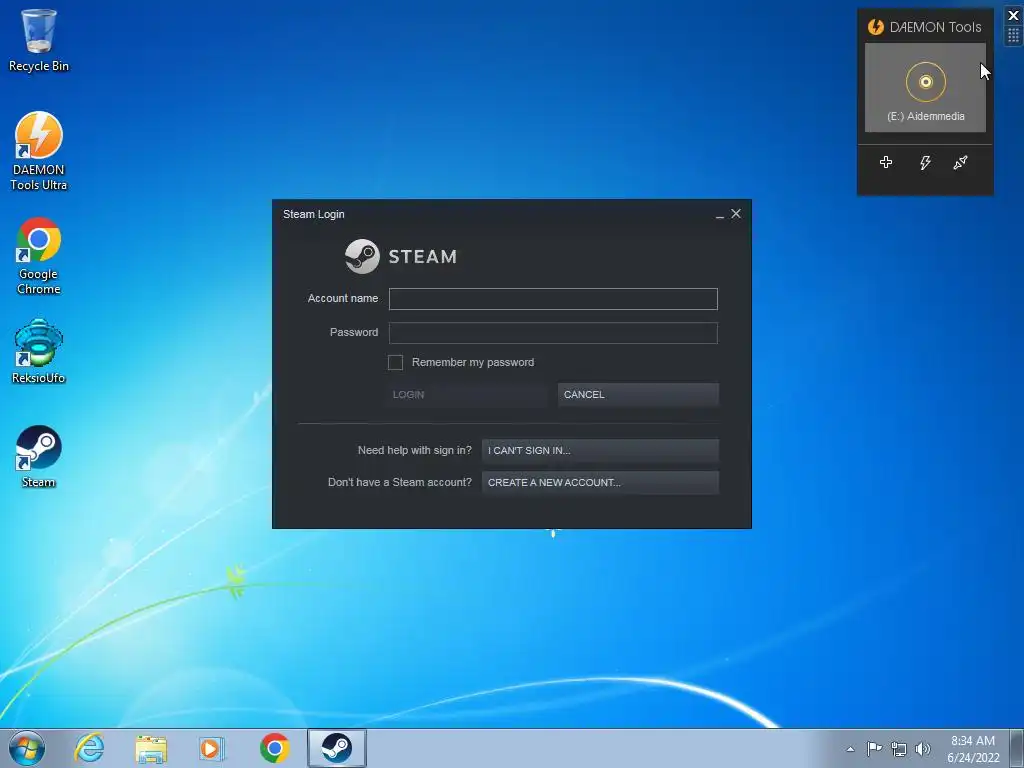Viewport: 1024px width, 768px height.
Task: Open the Windows Start menu
Action: pos(27,748)
